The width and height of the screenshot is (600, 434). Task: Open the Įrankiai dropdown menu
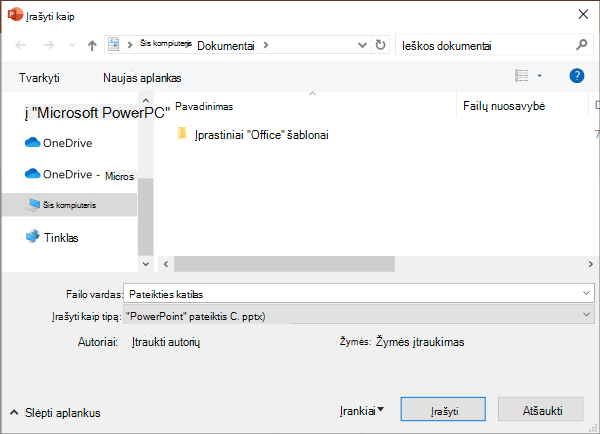(361, 411)
